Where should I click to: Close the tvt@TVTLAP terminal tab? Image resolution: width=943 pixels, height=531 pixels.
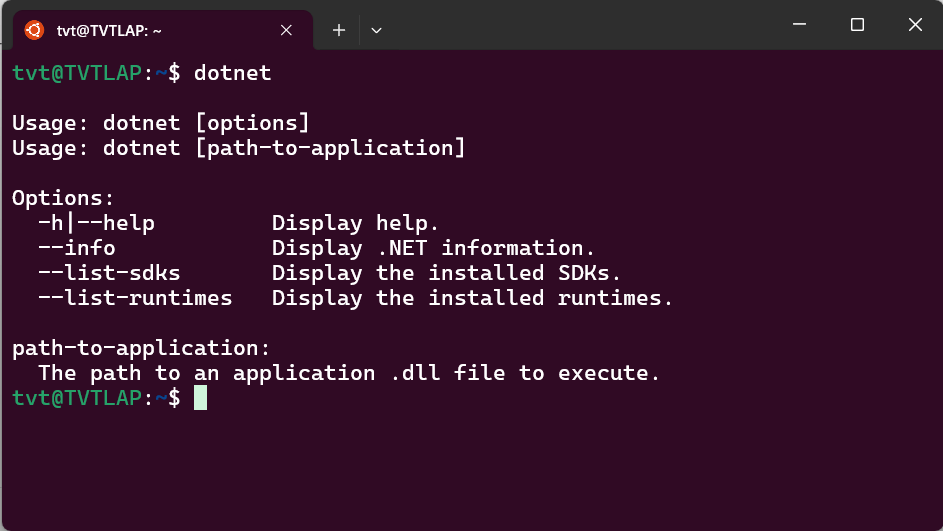[286, 30]
